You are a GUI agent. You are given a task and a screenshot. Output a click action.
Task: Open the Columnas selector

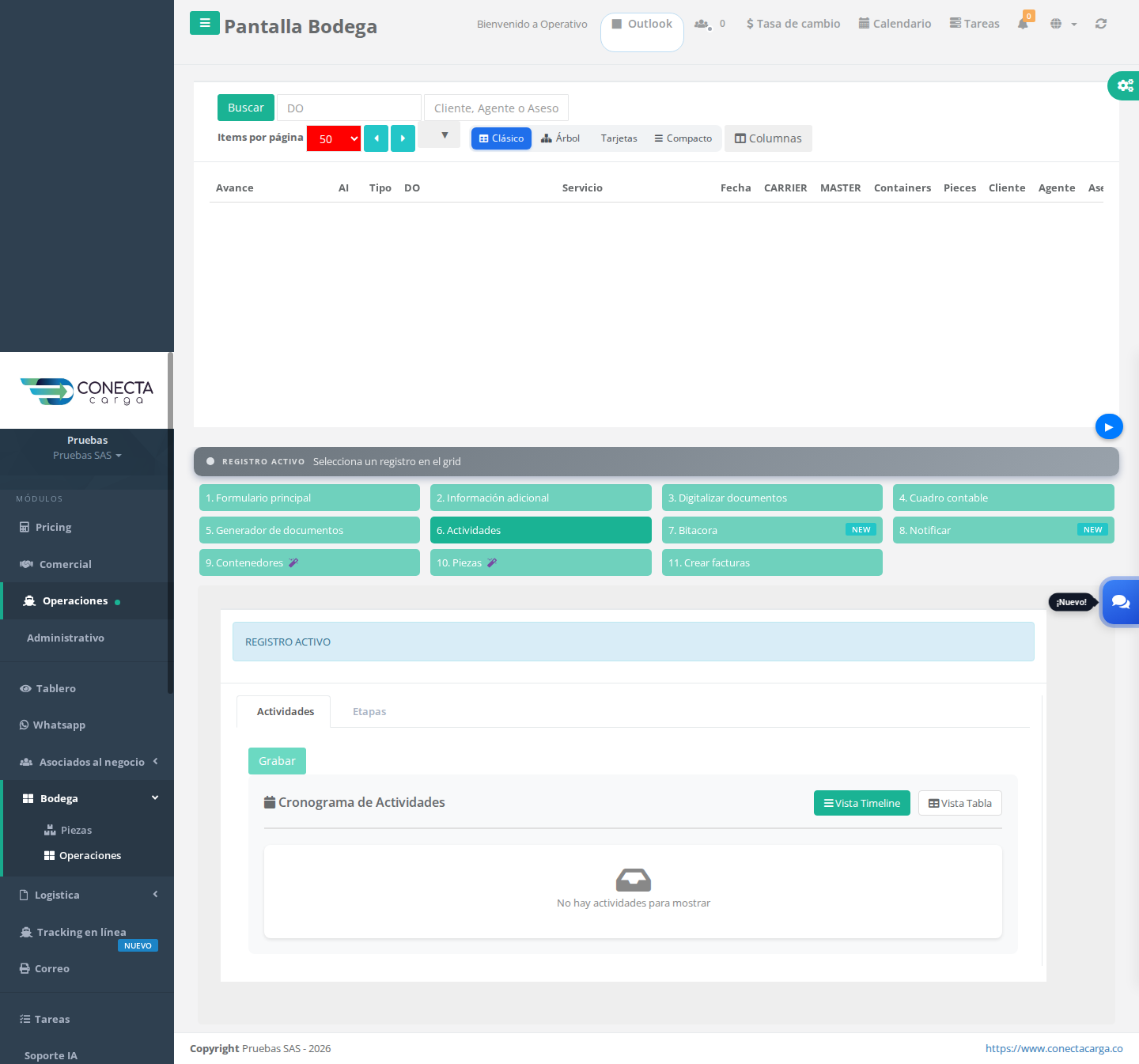point(768,138)
